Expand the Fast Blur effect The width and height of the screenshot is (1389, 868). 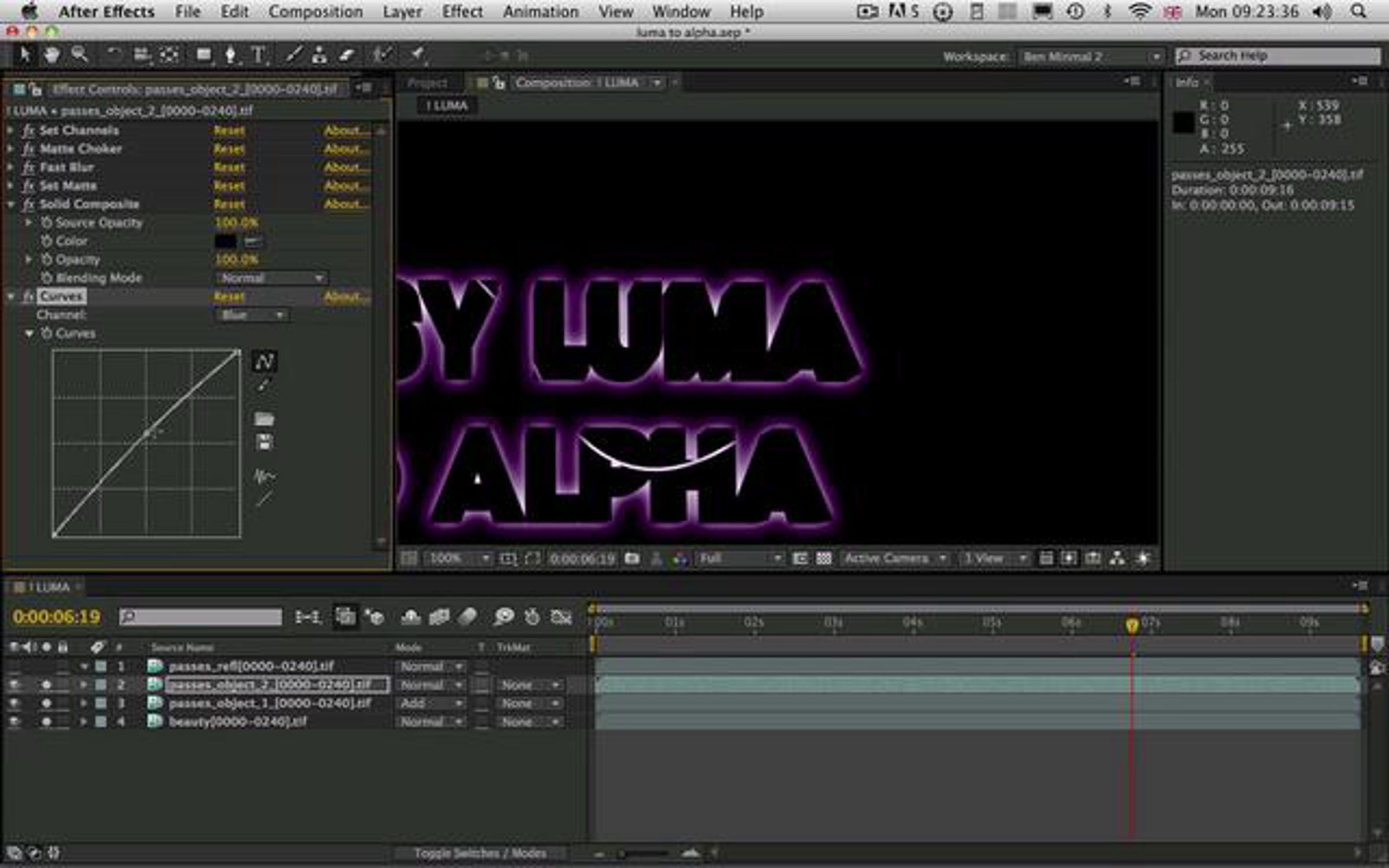[x=10, y=167]
